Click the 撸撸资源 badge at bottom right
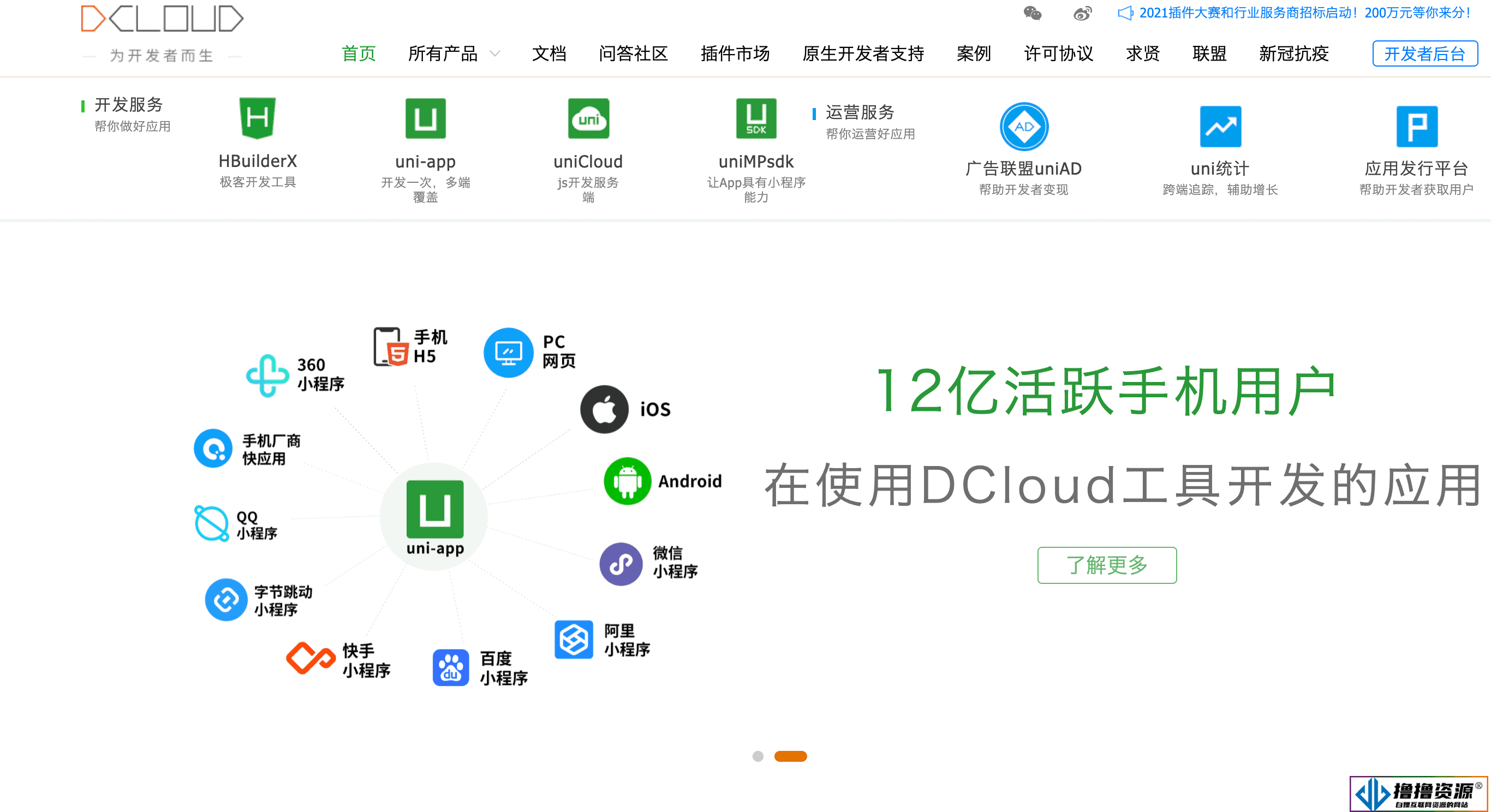The width and height of the screenshot is (1491, 812). point(1418,794)
